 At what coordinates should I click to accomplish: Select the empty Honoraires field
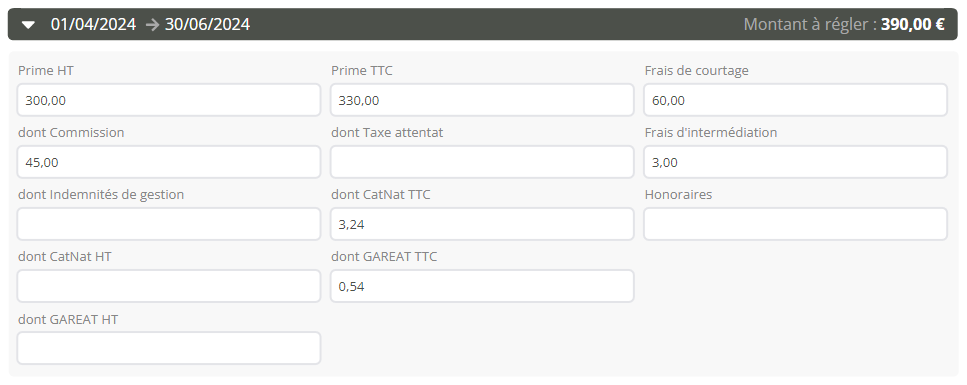pos(795,224)
